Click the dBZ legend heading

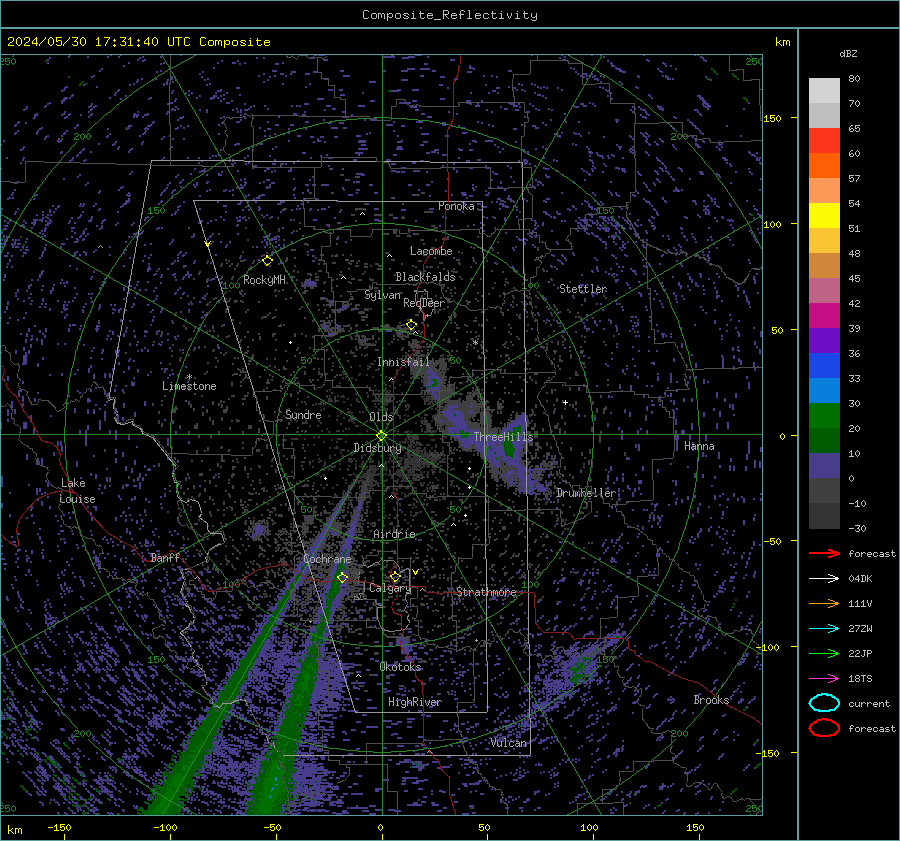coord(848,54)
